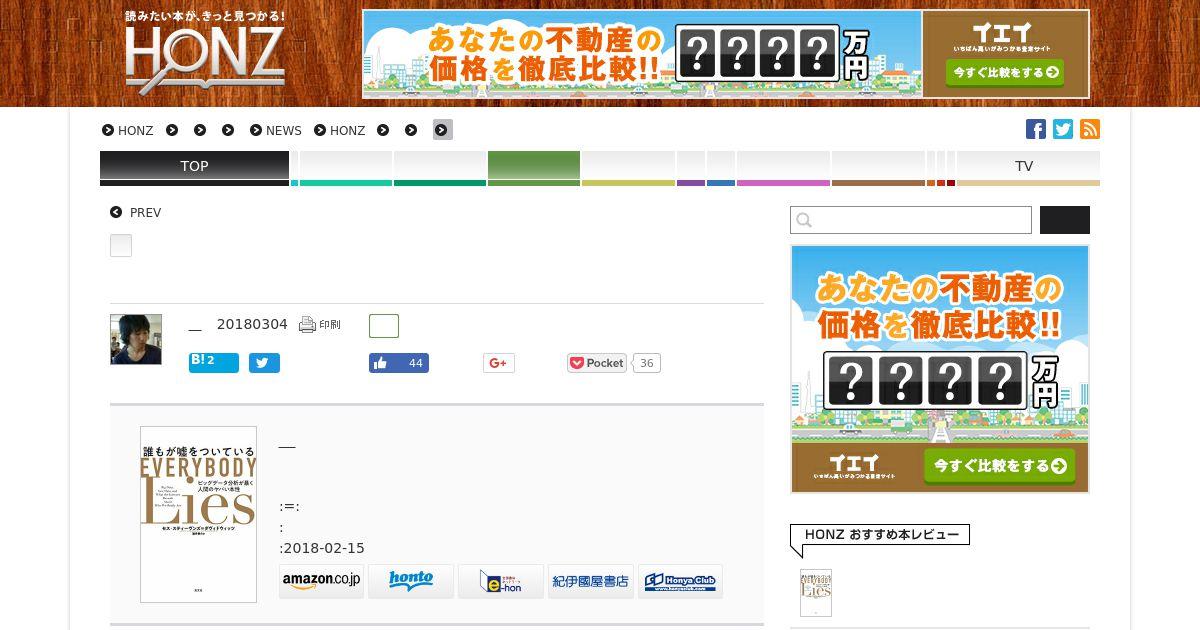Click the Facebook like count 44
This screenshot has width=1200, height=630.
coord(416,363)
